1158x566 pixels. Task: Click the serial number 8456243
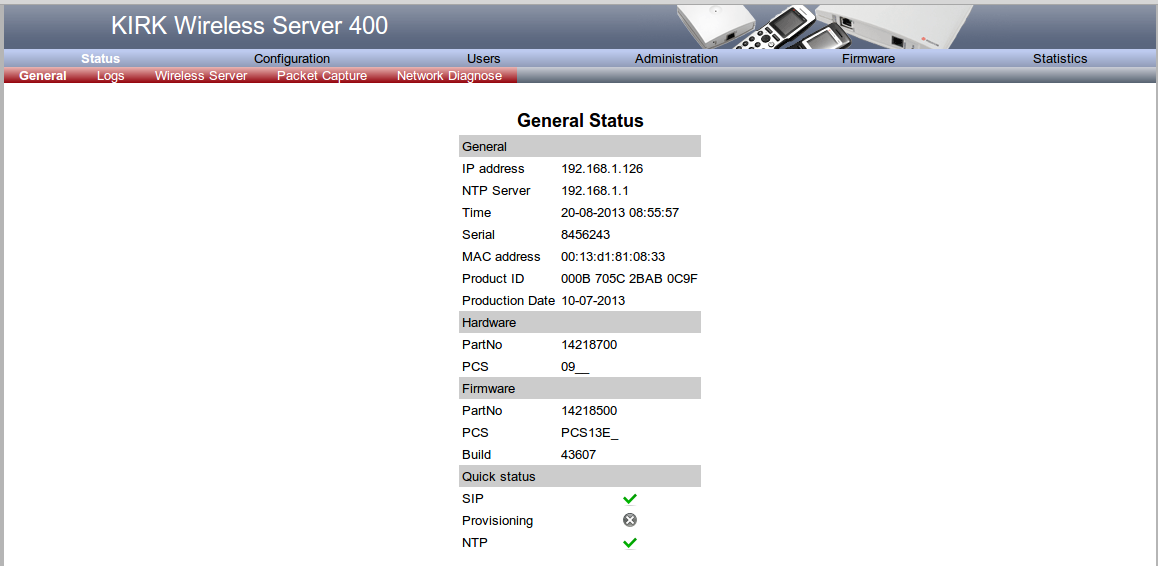(586, 235)
